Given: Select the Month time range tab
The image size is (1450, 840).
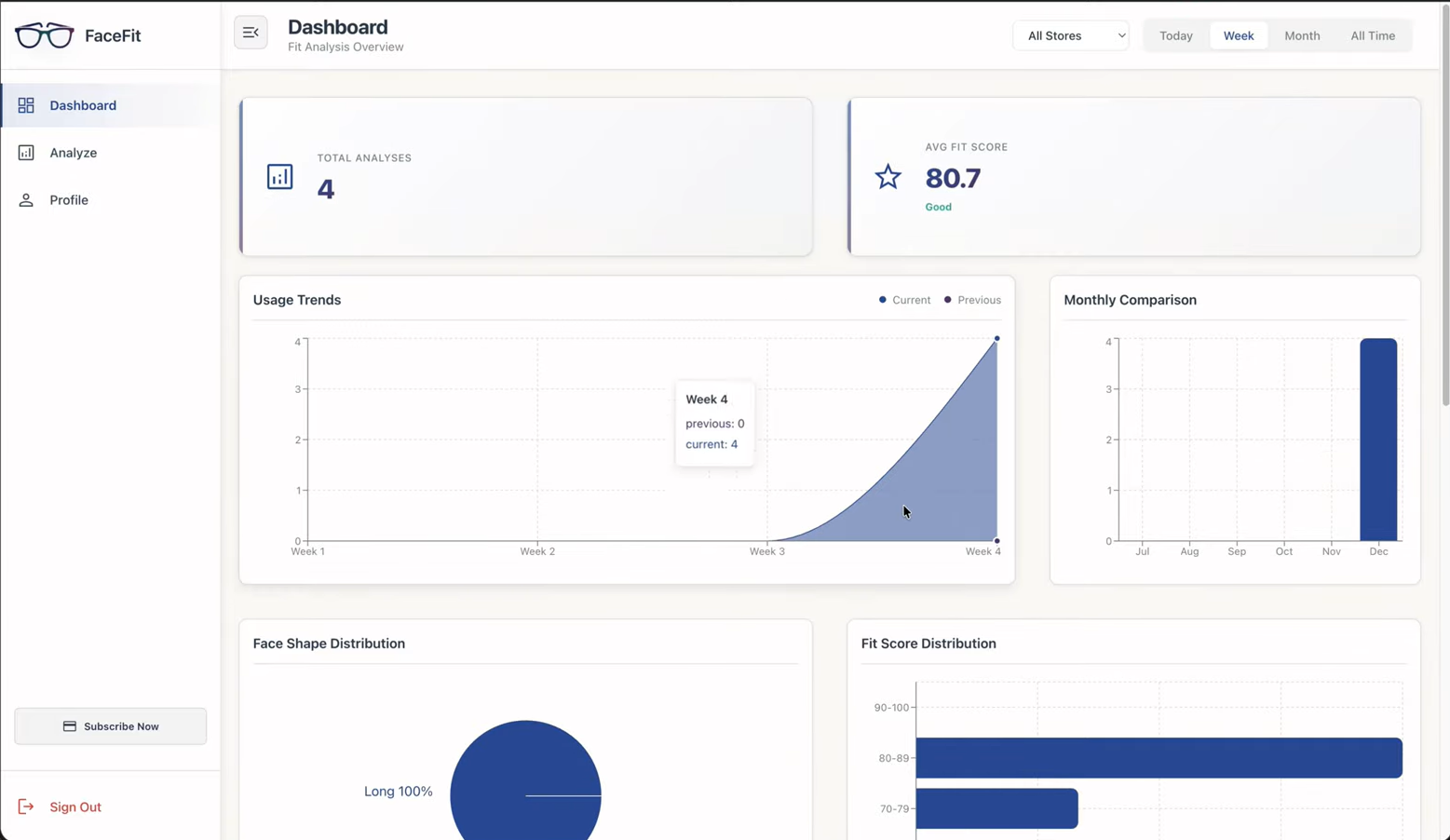Looking at the screenshot, I should (x=1301, y=35).
